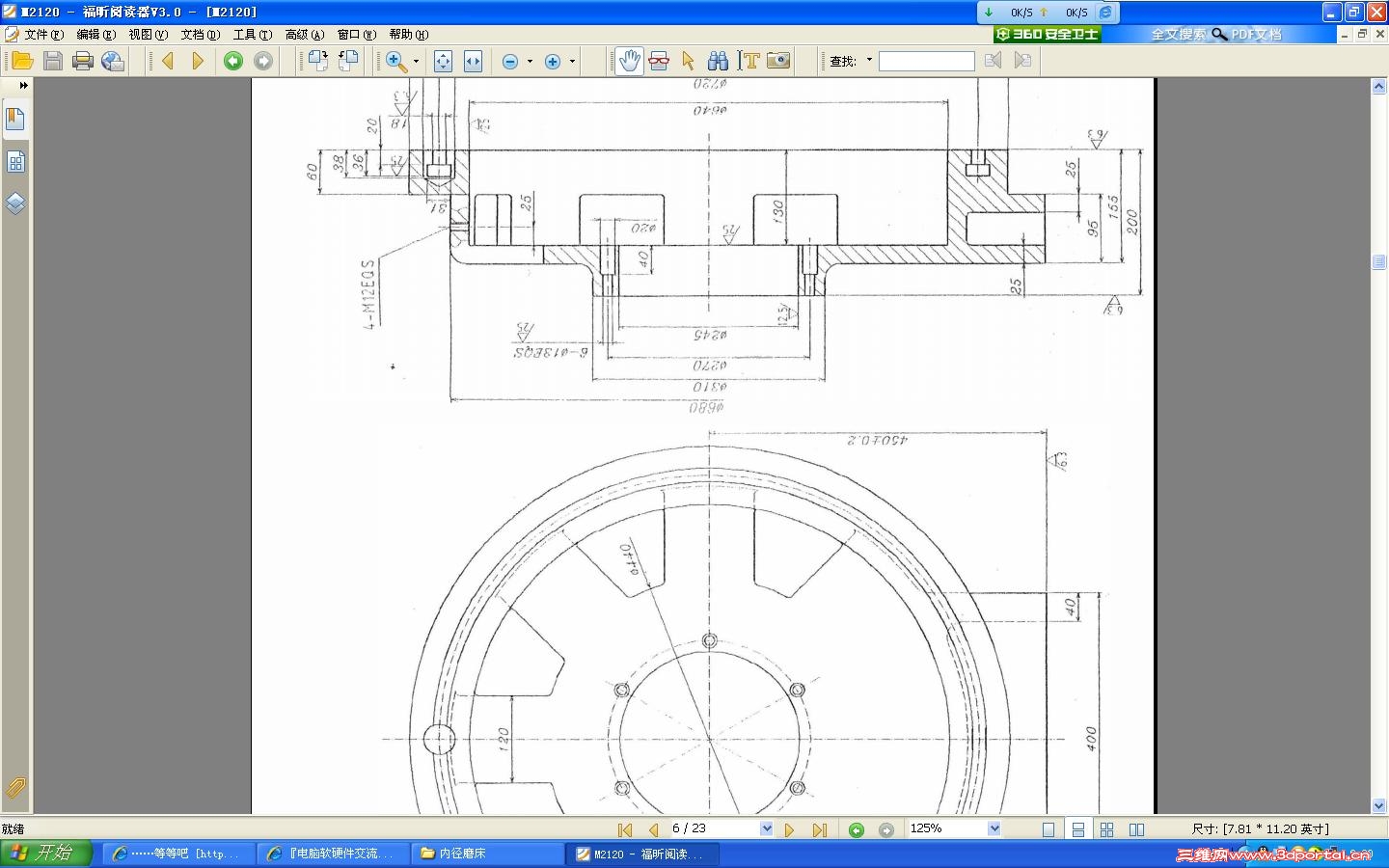Open the magnifier tool dropdown arrow
Viewport: 1389px width, 868px height.
pos(416,61)
